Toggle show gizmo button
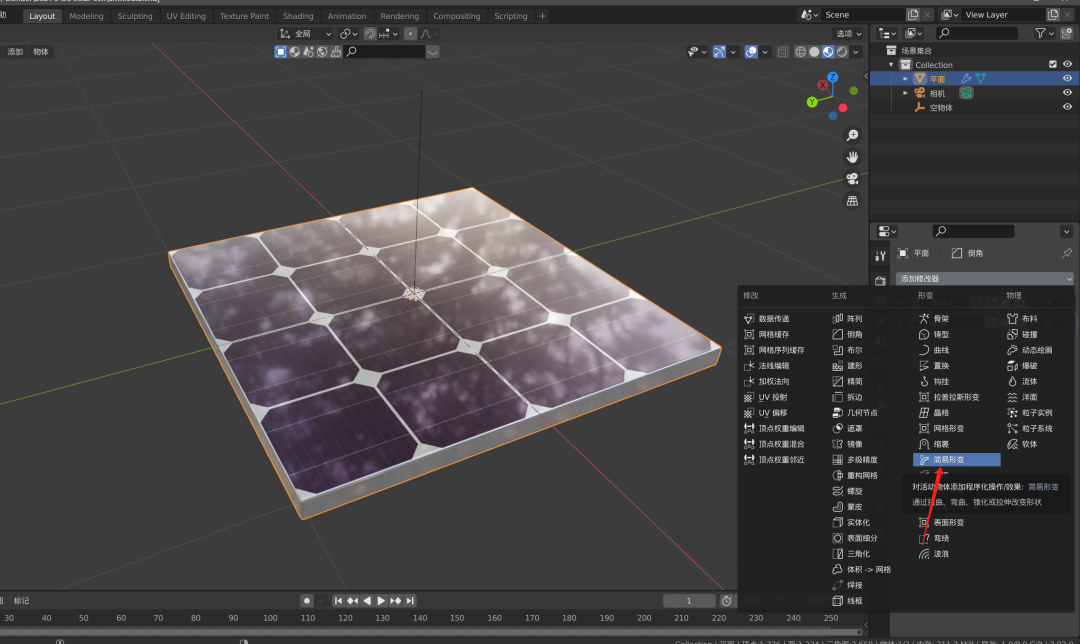This screenshot has height=644, width=1080. point(719,52)
